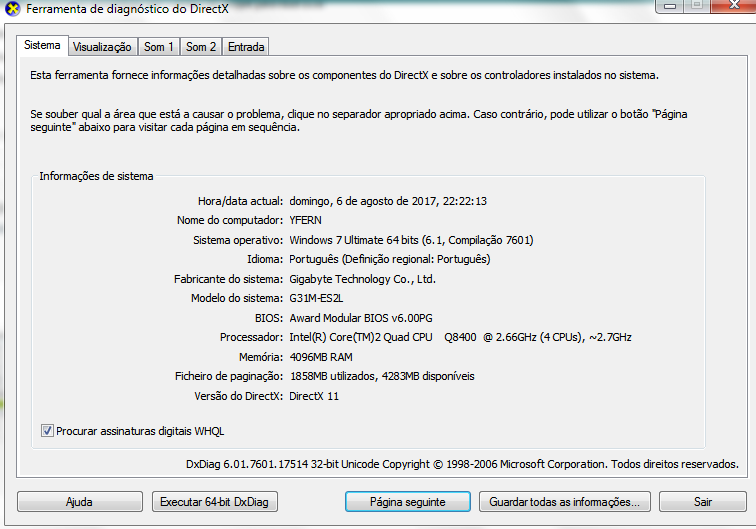Image resolution: width=756 pixels, height=529 pixels.
Task: Click the Gigabyte Technology Co., Ltd. text
Action: click(x=363, y=279)
